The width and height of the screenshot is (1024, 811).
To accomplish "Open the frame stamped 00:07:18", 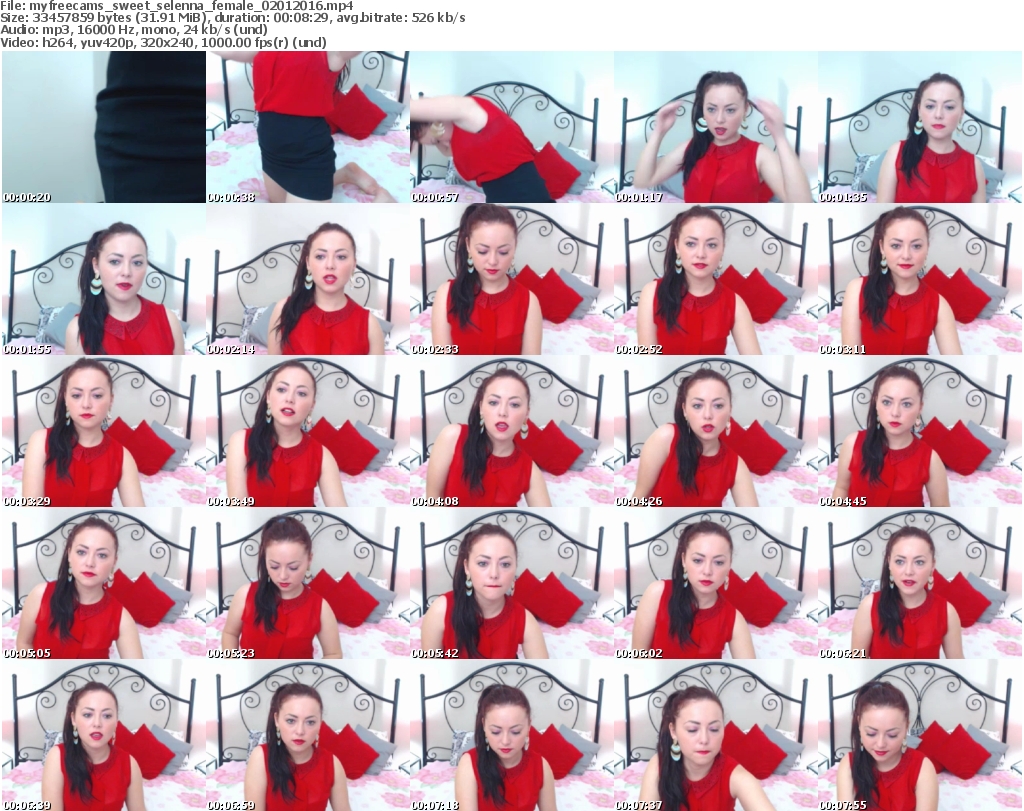I will [x=512, y=735].
